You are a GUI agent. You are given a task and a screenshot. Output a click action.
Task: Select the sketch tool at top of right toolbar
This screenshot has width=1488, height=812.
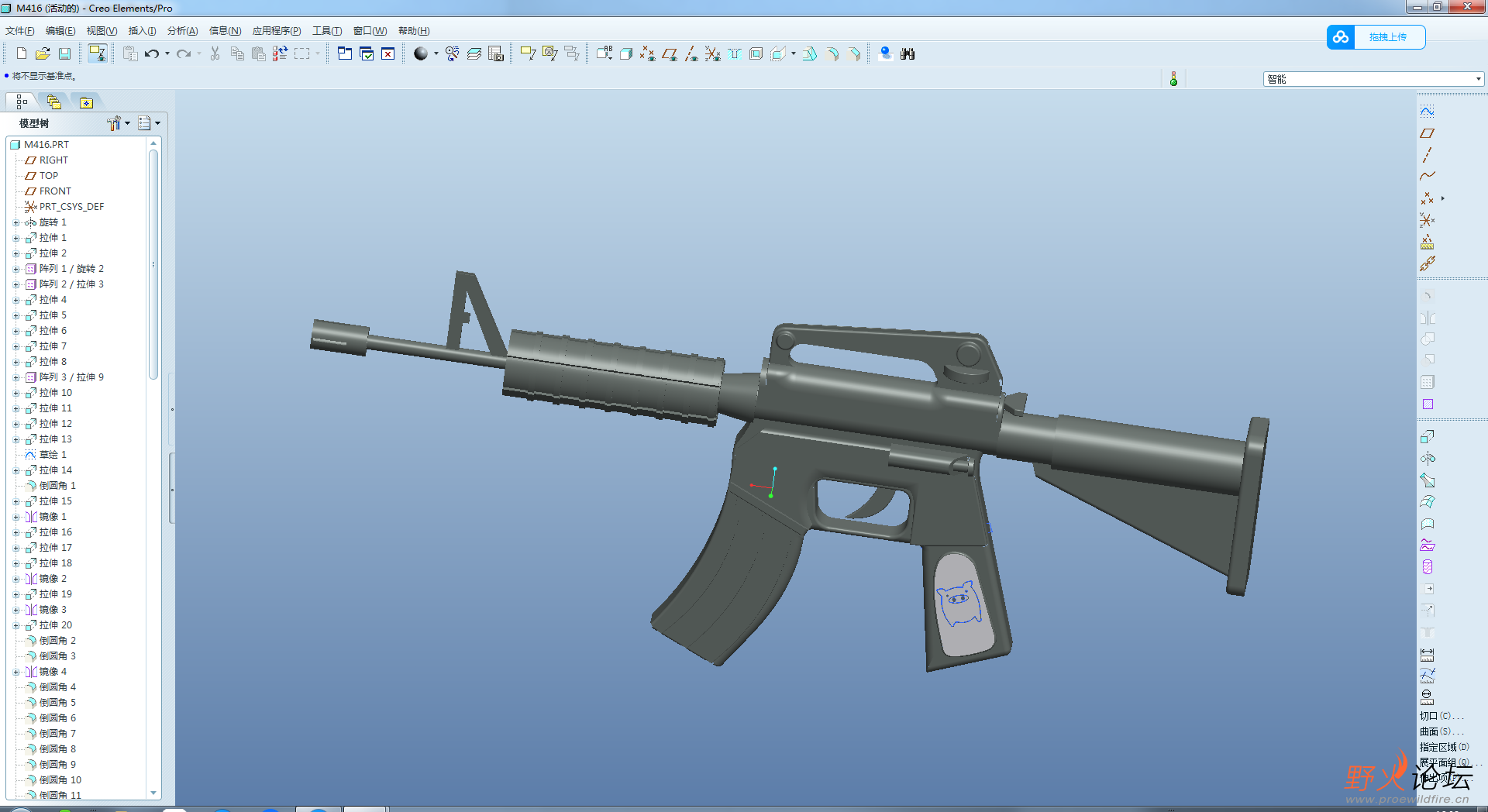tap(1427, 111)
